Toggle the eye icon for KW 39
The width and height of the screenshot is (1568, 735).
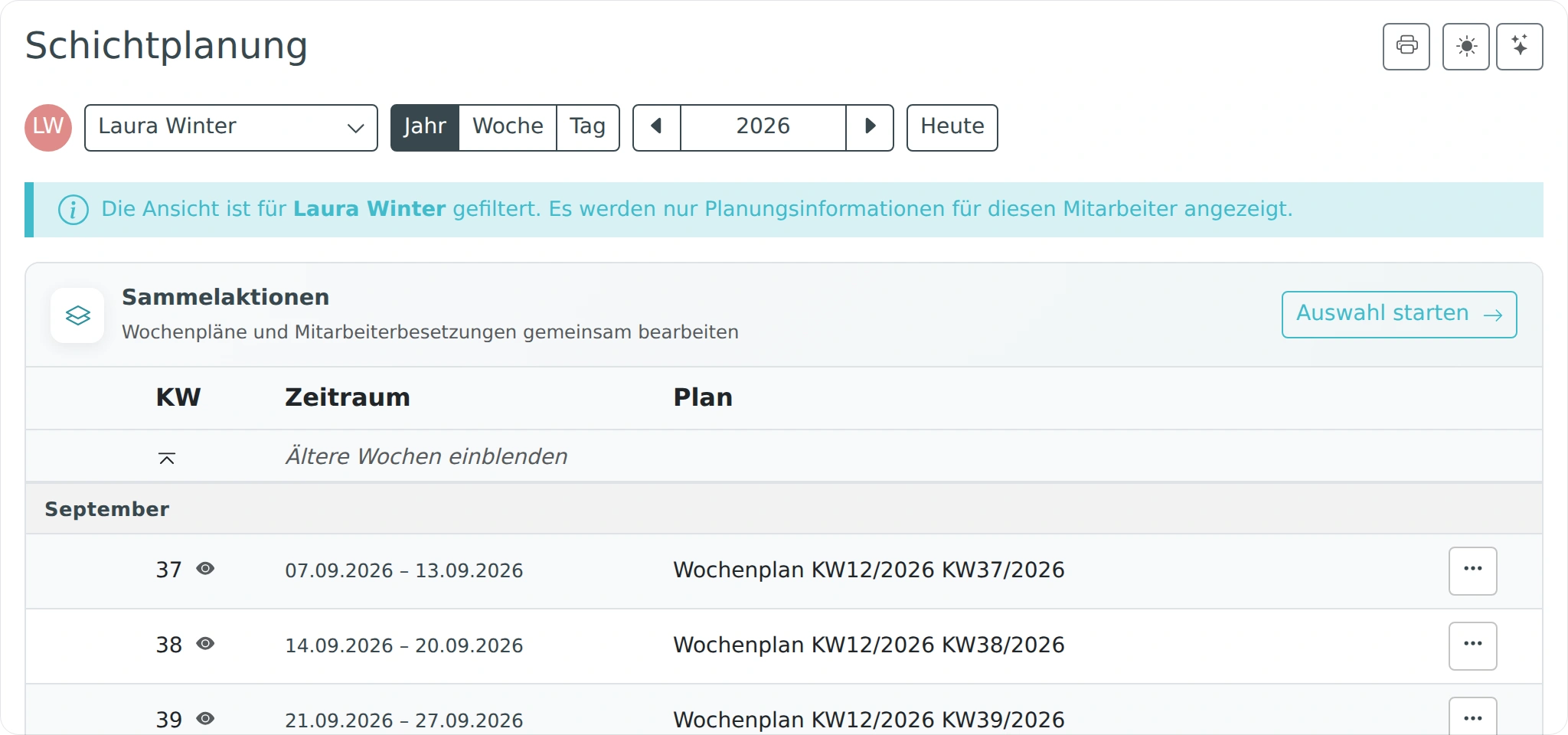[205, 719]
